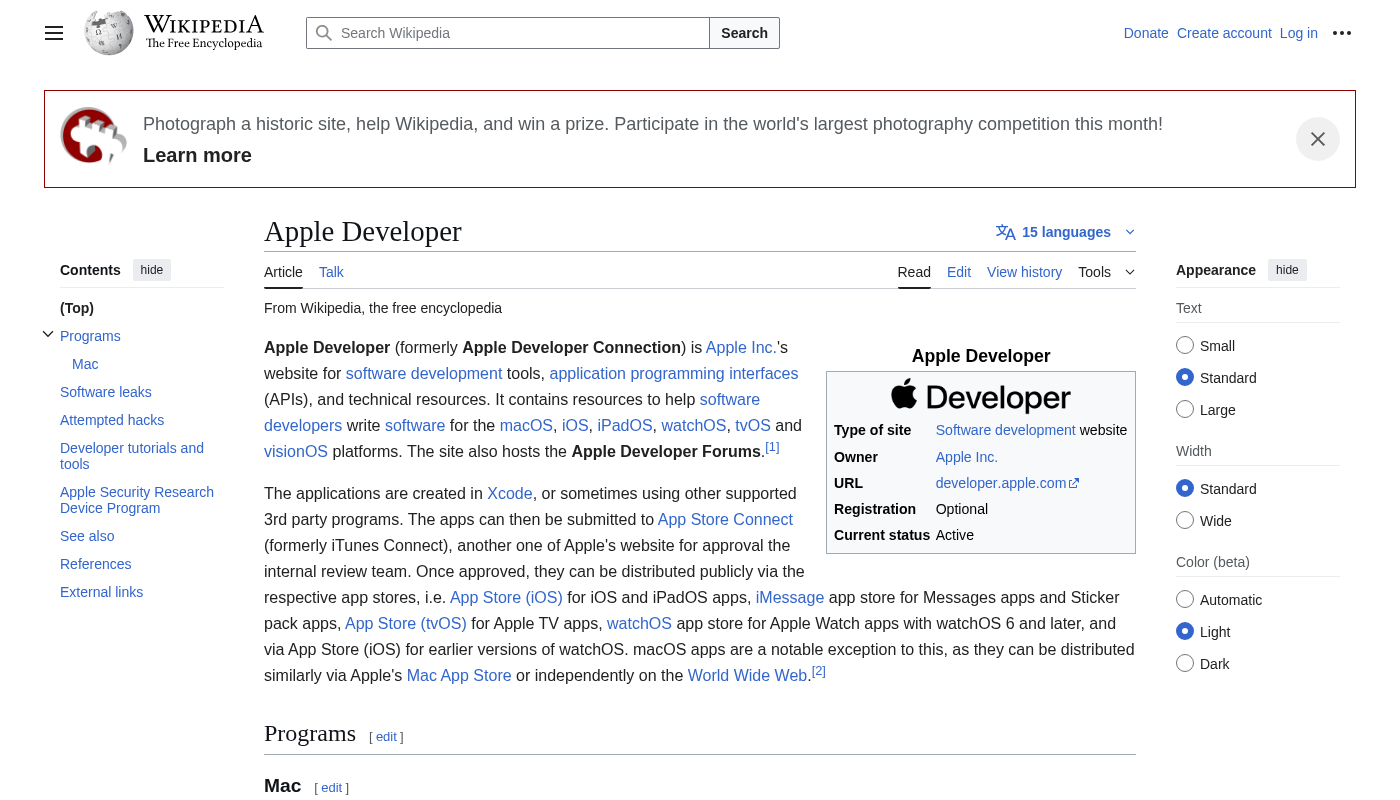Screen dimensions: 1400x800
Task: Collapse the Programs section in Contents
Action: point(48,334)
